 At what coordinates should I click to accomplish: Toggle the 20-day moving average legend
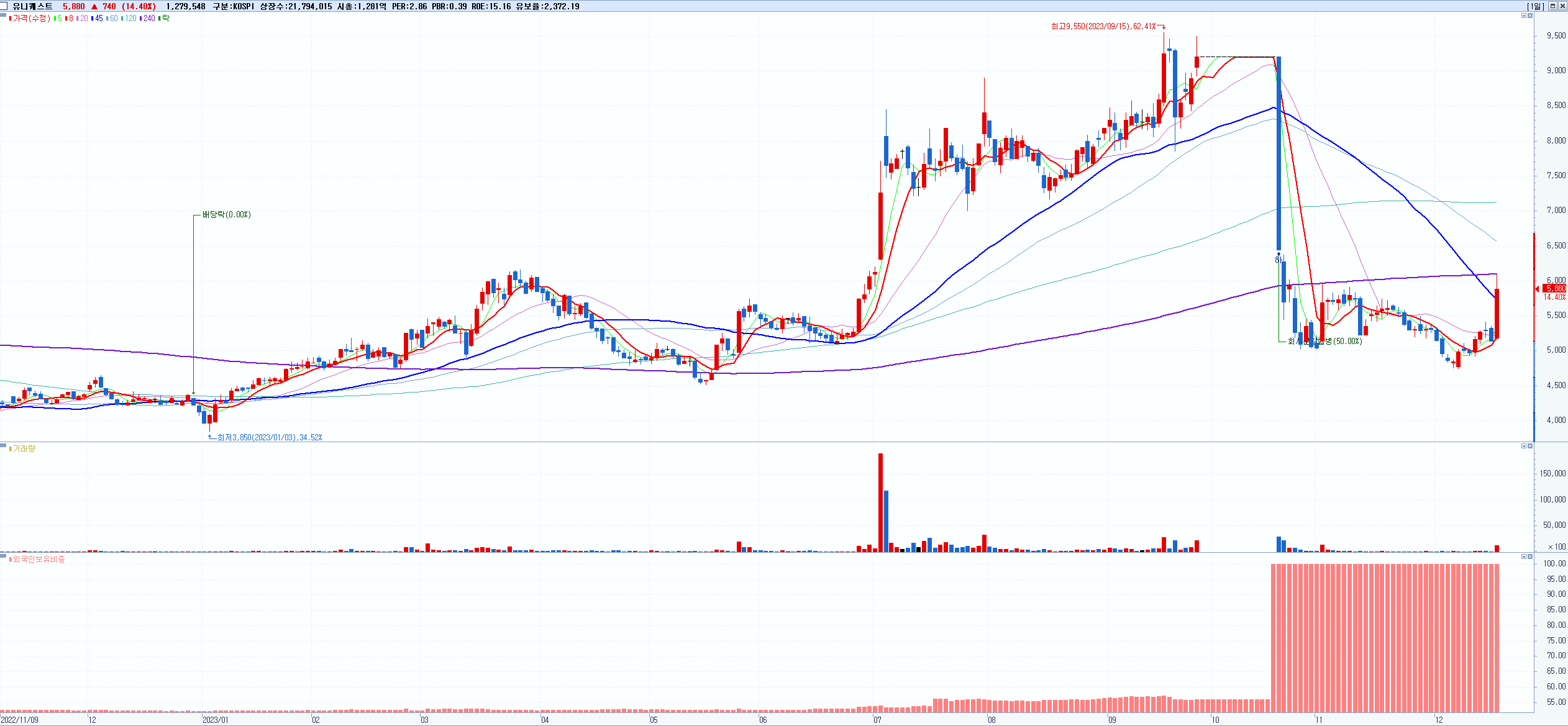point(83,19)
